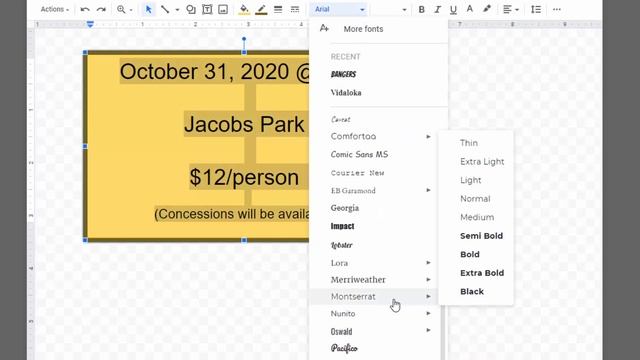This screenshot has height=360, width=640.
Task: Choose Montserrat Semi Bold weight
Action: coord(481,236)
